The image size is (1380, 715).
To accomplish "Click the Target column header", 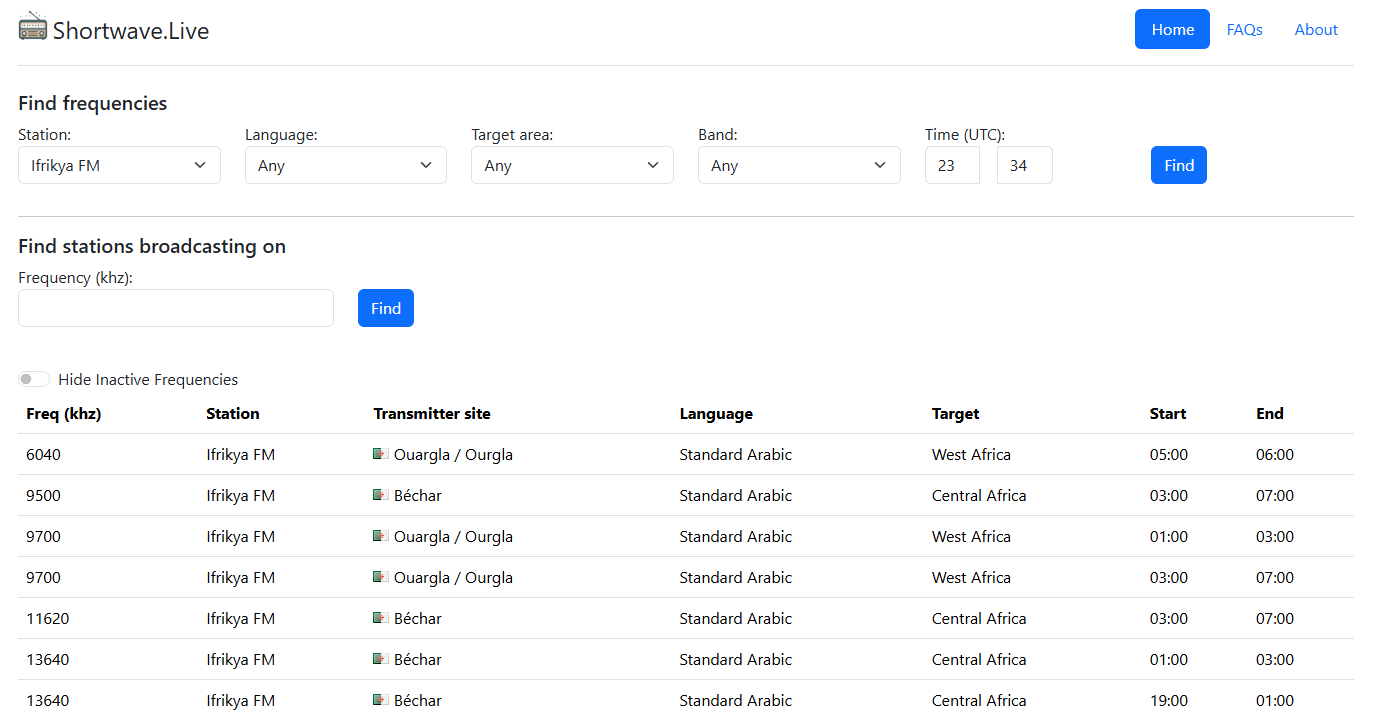I will [x=956, y=413].
